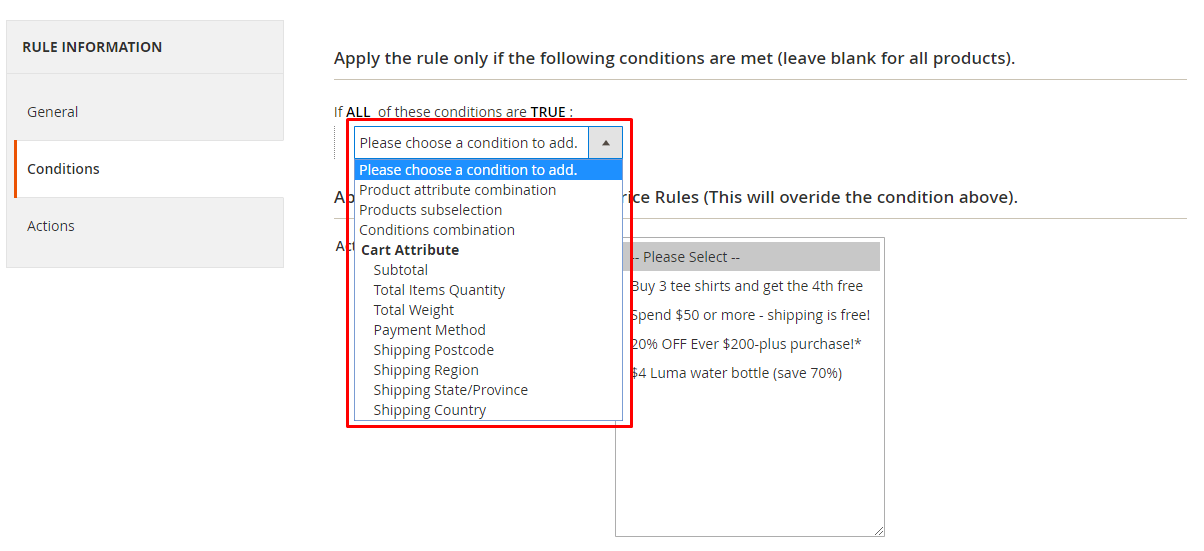Switch to the Conditions tab

[63, 169]
